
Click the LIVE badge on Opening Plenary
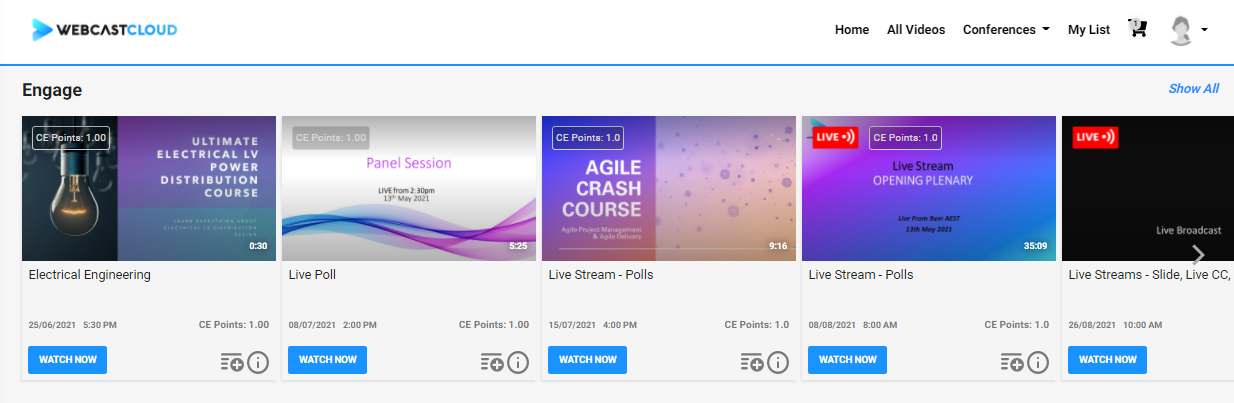pos(835,137)
